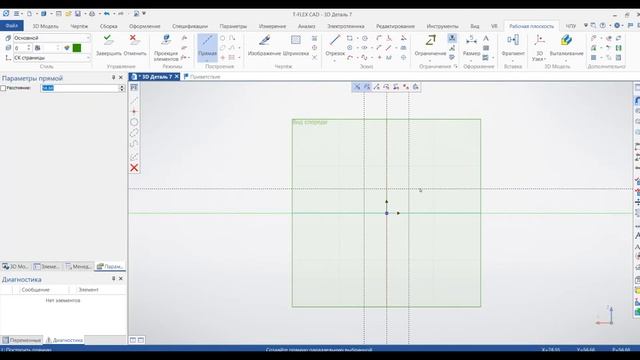640x360 pixels.
Task: Click the Завершить green checkmark button
Action: [109, 45]
